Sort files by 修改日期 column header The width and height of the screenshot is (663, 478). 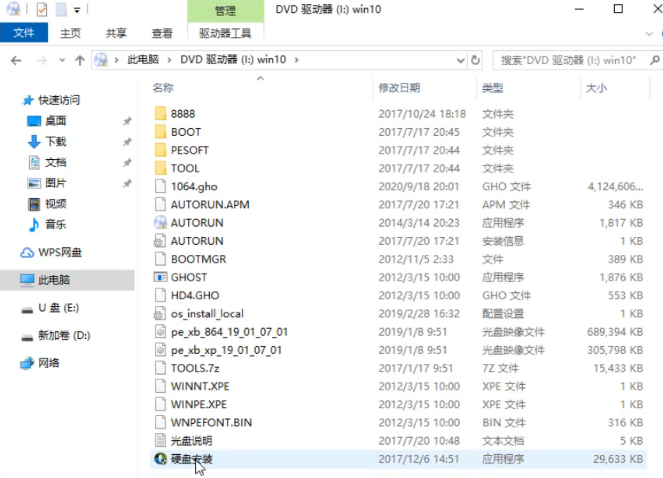[399, 88]
